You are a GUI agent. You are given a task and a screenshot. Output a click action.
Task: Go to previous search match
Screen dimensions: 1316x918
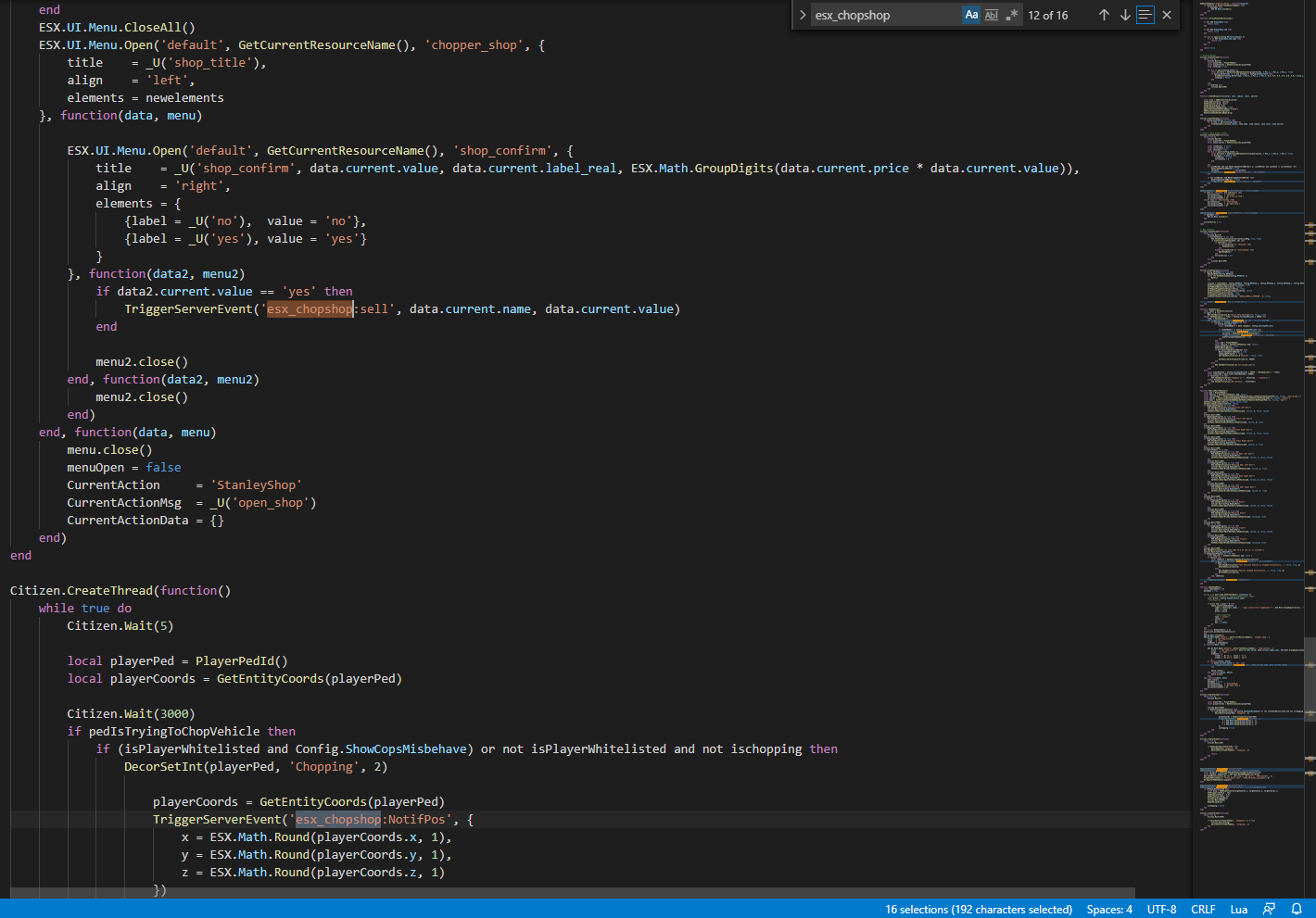click(1104, 15)
